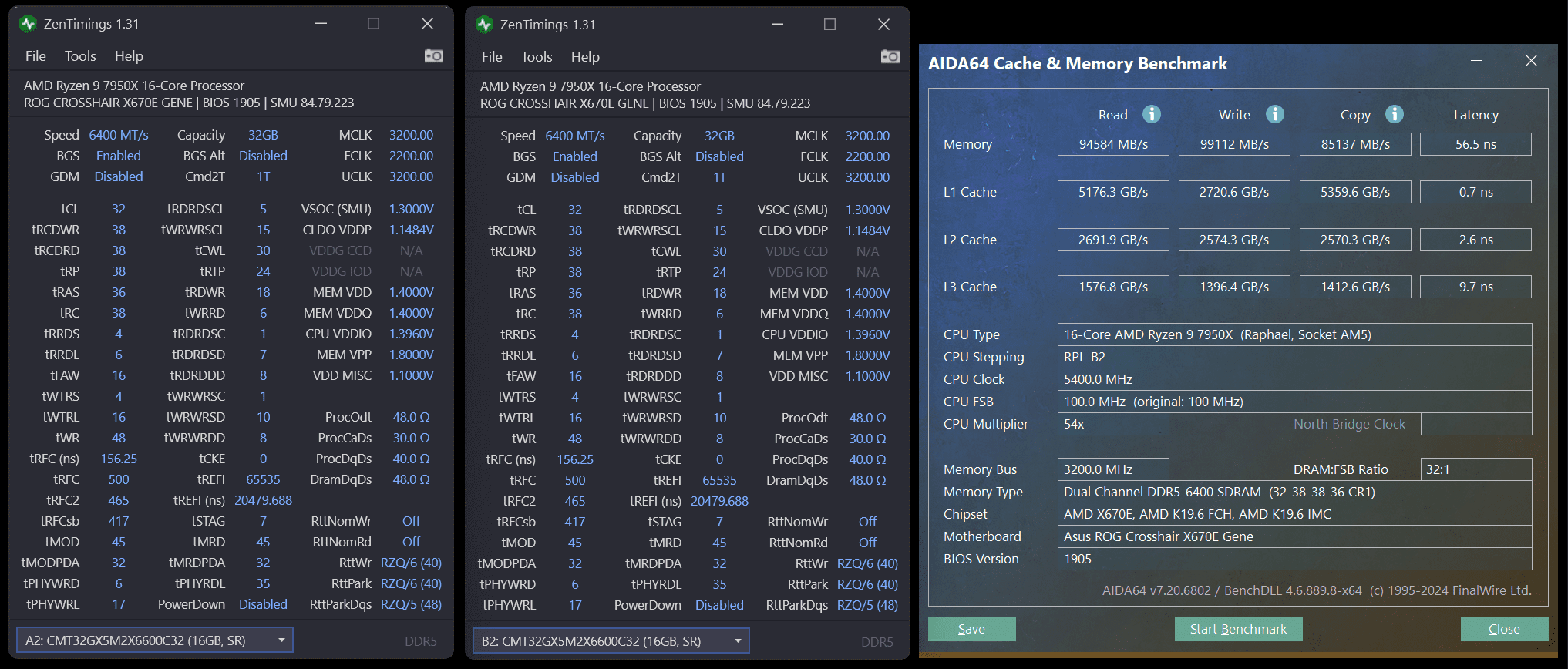Click the empty North Bridge Clock field
This screenshot has height=669, width=1568.
click(x=1475, y=424)
